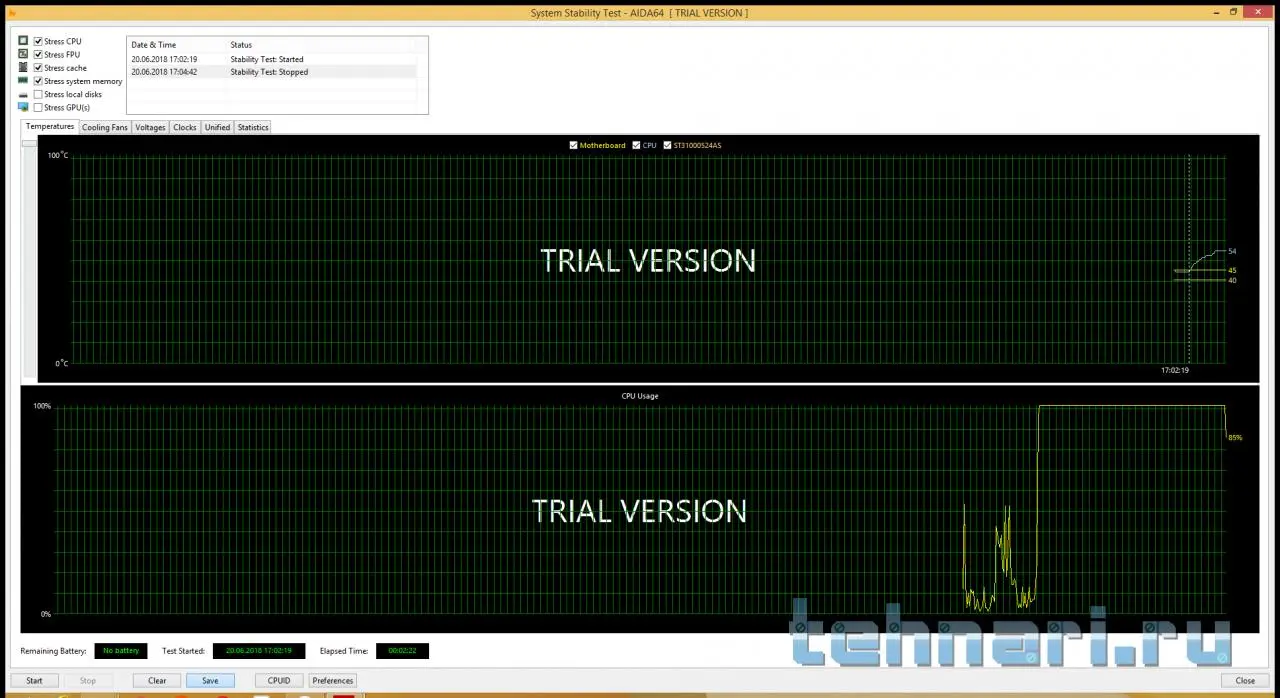Click the RAM module icon beside Stress system memory
The height and width of the screenshot is (698, 1280).
pyautogui.click(x=23, y=80)
